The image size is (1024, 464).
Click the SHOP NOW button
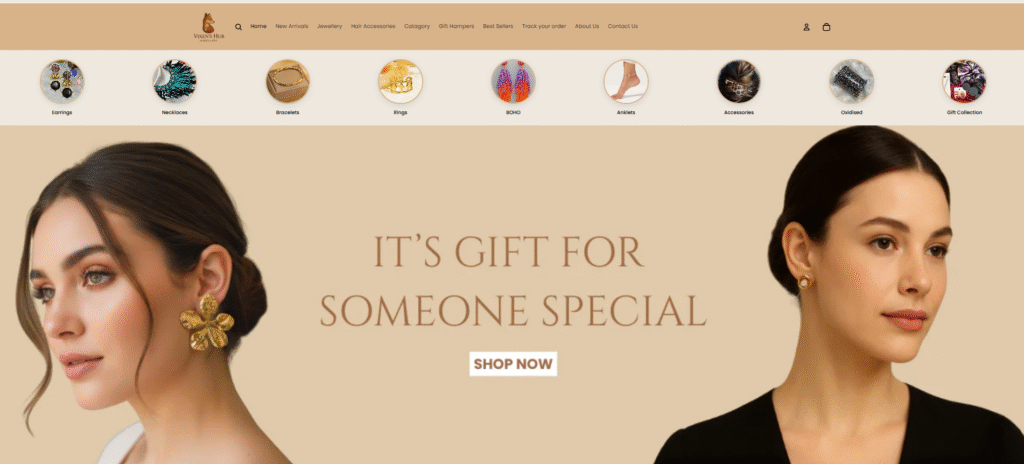(513, 364)
